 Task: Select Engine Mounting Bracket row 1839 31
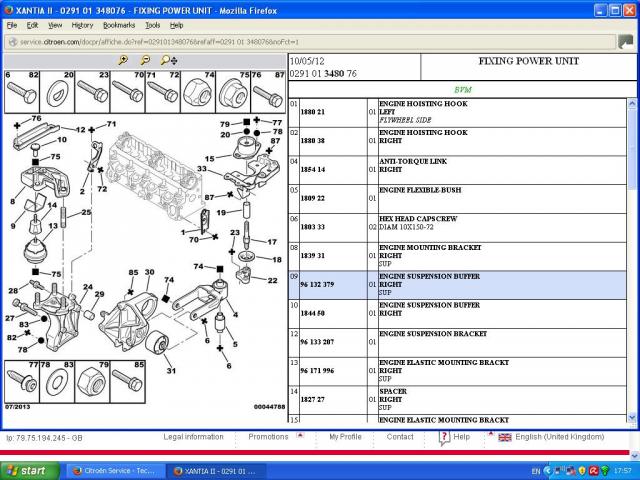point(458,257)
